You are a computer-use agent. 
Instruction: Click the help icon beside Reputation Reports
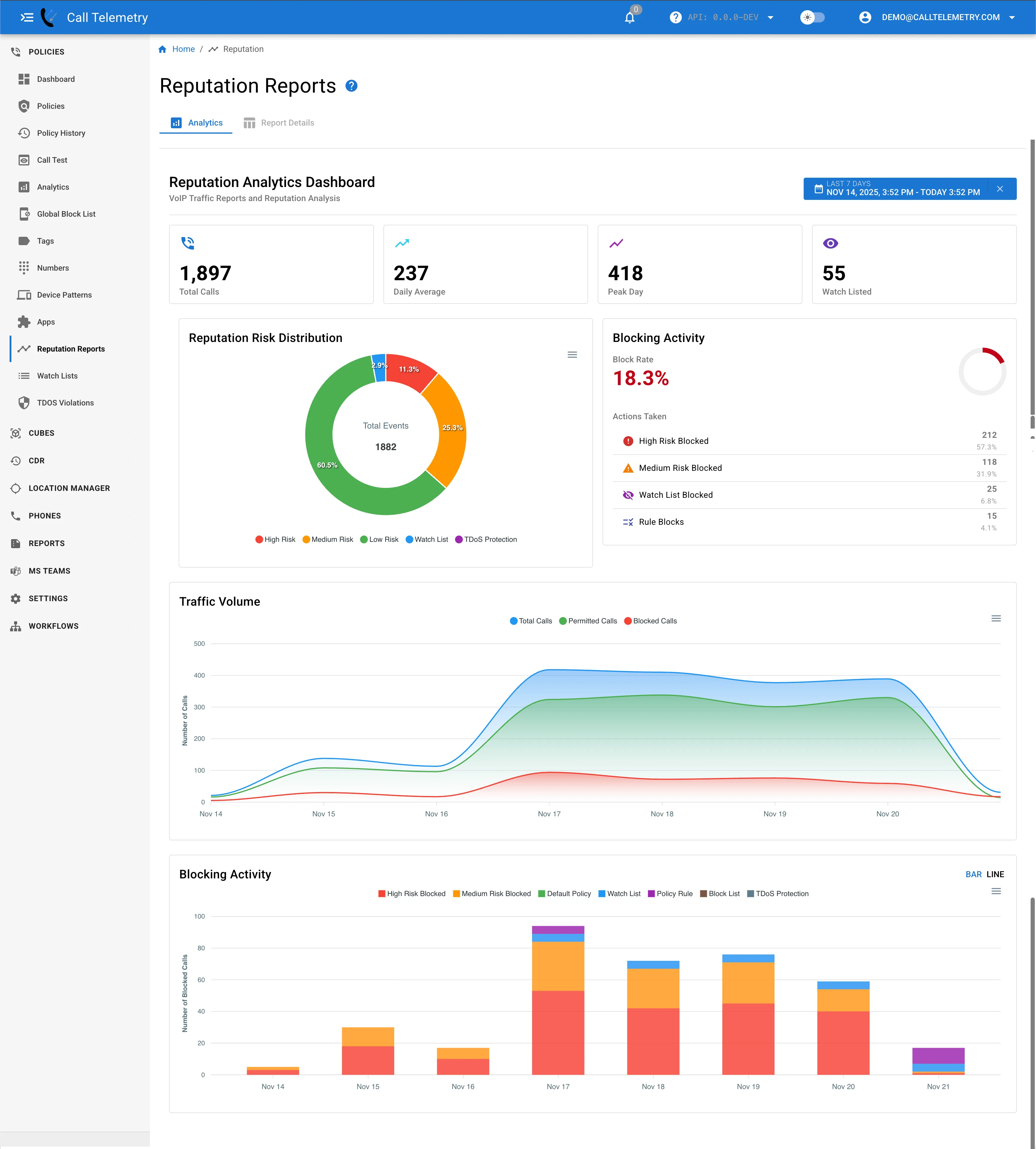point(352,86)
